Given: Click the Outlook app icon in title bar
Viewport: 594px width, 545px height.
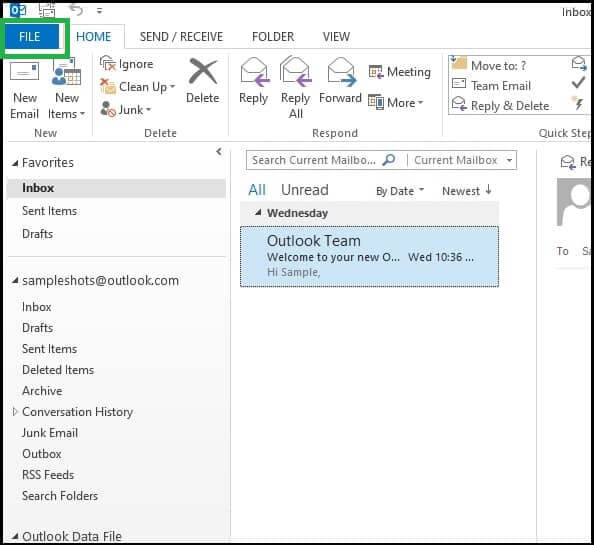Looking at the screenshot, I should [17, 10].
